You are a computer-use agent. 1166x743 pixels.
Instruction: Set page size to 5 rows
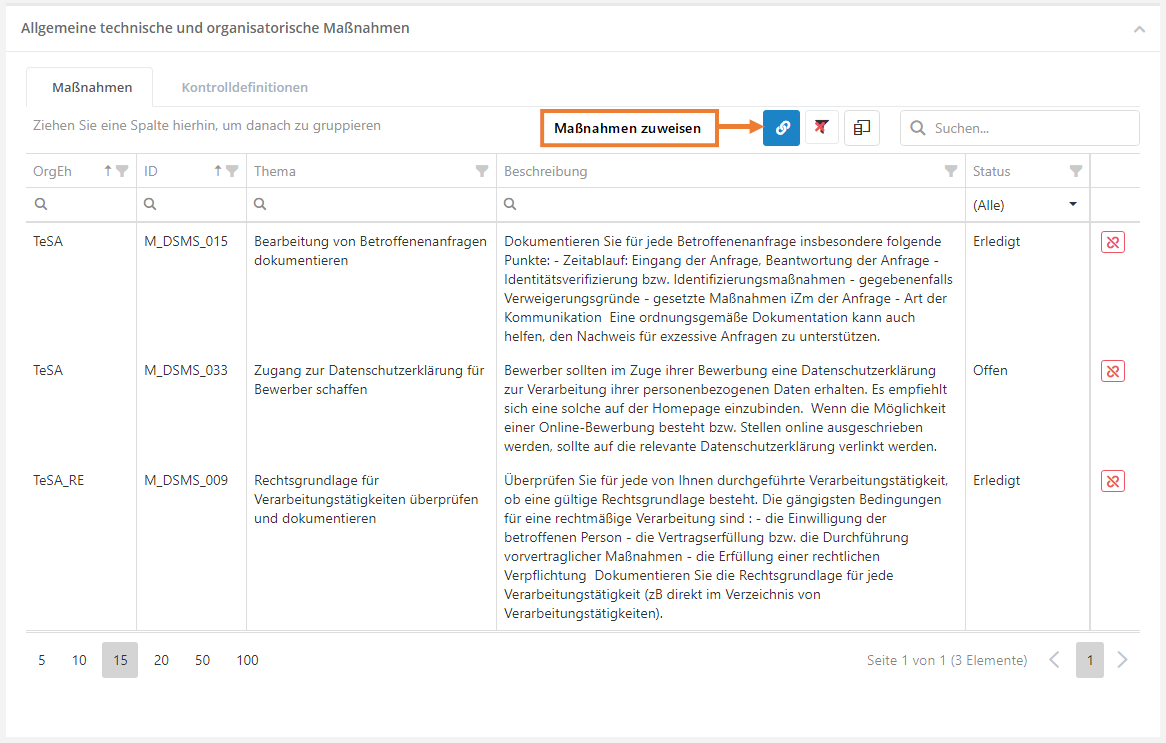point(41,660)
